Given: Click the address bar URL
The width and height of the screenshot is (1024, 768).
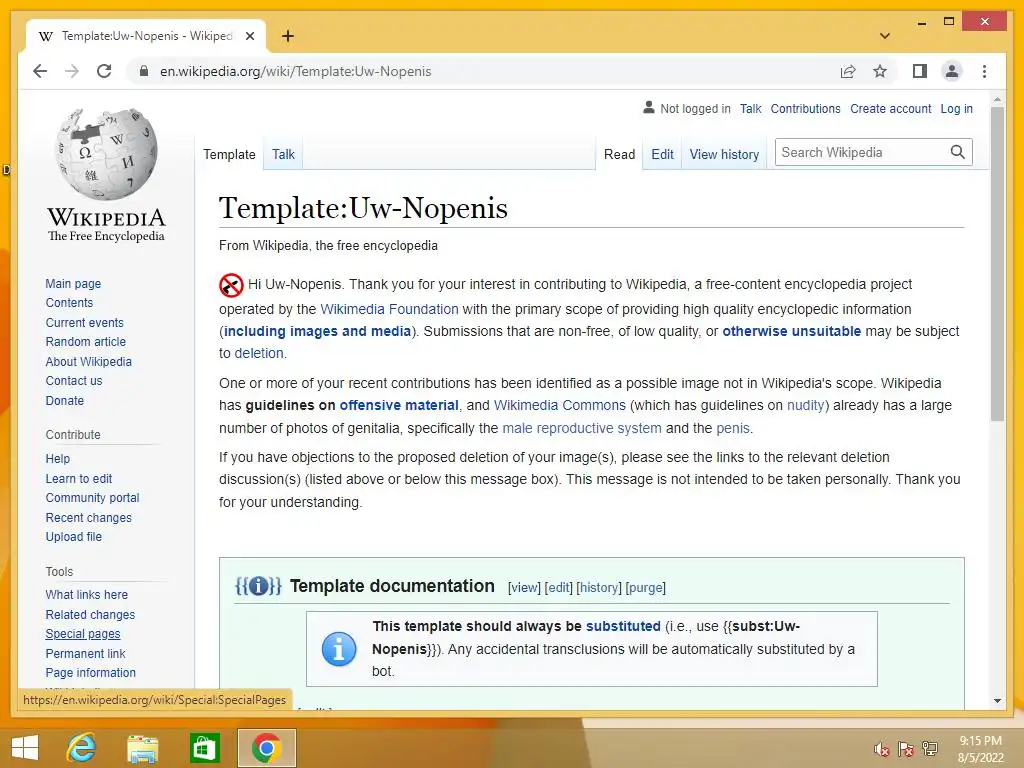Looking at the screenshot, I should 295,71.
